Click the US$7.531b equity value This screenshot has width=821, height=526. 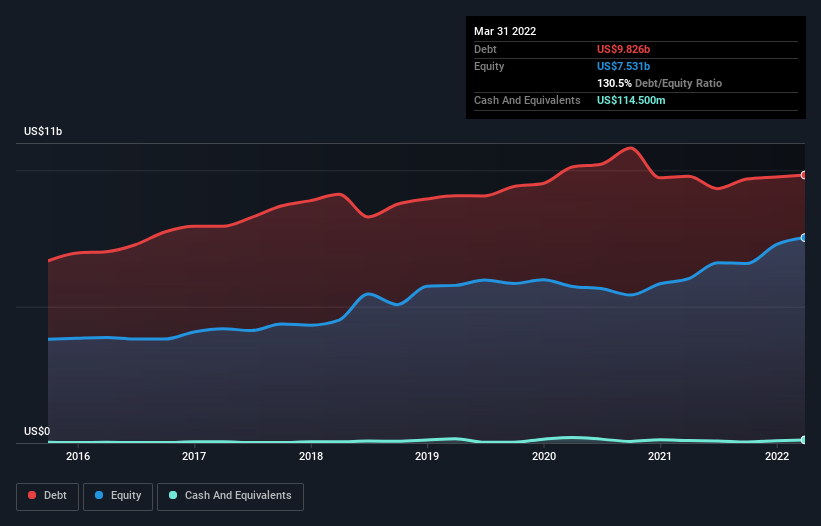623,66
